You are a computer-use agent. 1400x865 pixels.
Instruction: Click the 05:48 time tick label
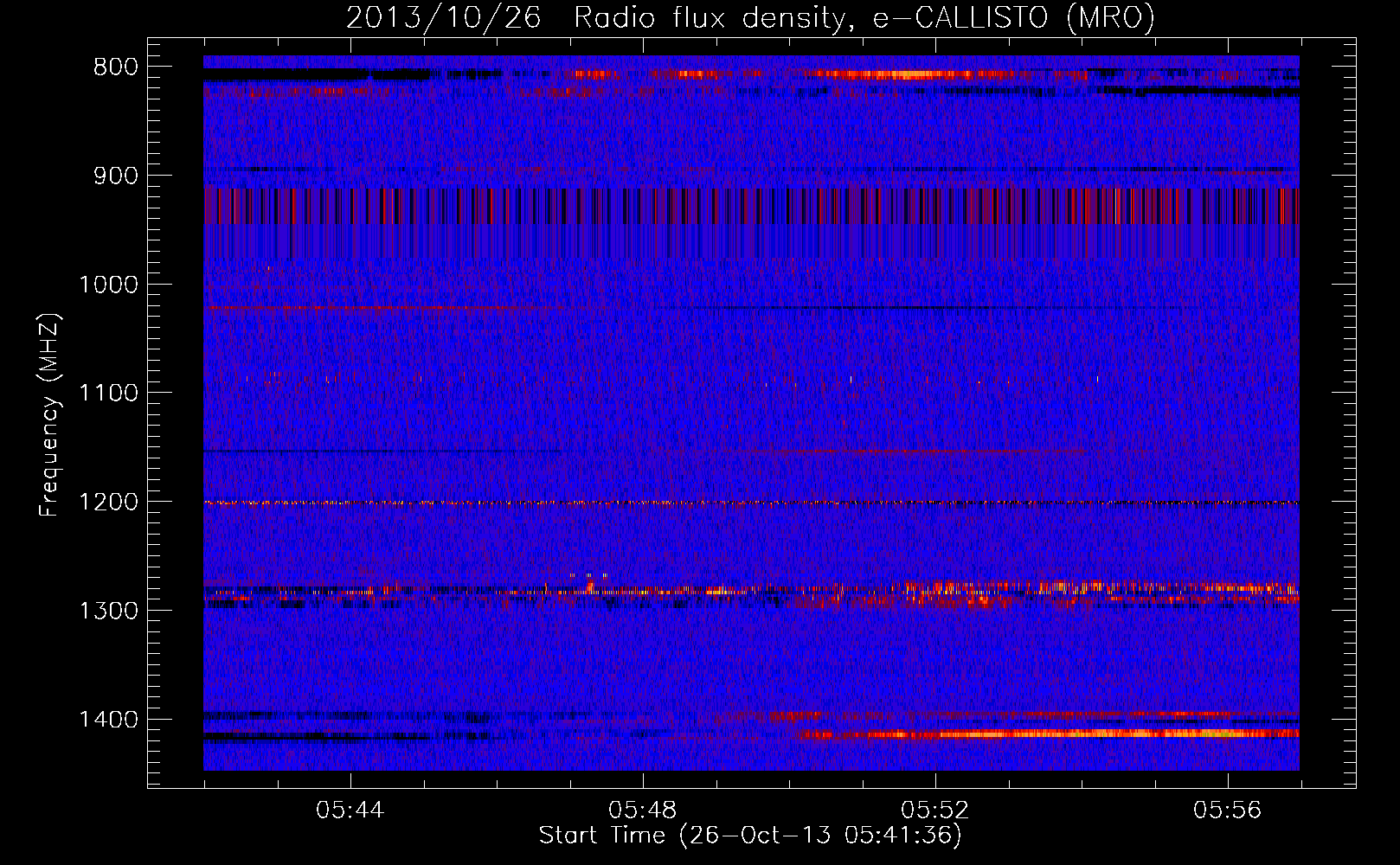click(x=642, y=811)
